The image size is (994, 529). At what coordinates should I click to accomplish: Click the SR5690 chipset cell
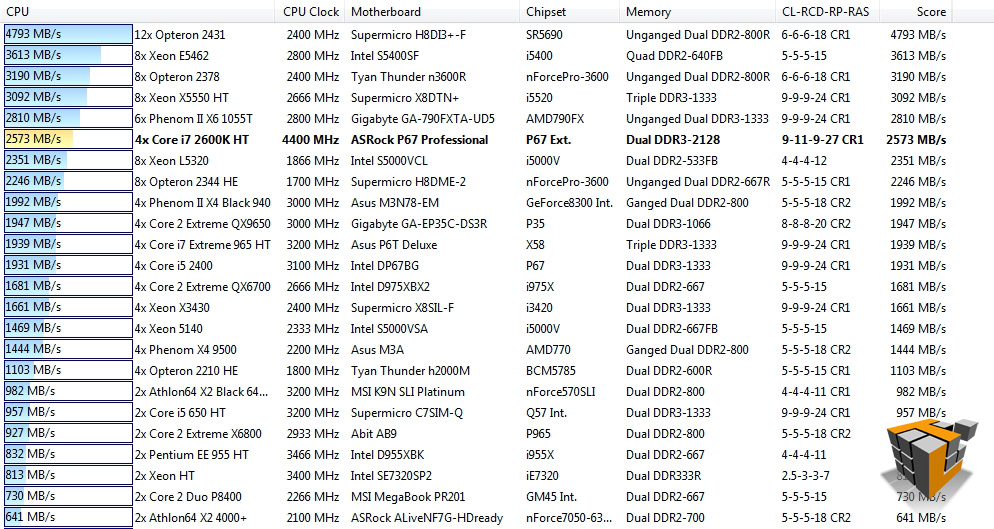[544, 35]
